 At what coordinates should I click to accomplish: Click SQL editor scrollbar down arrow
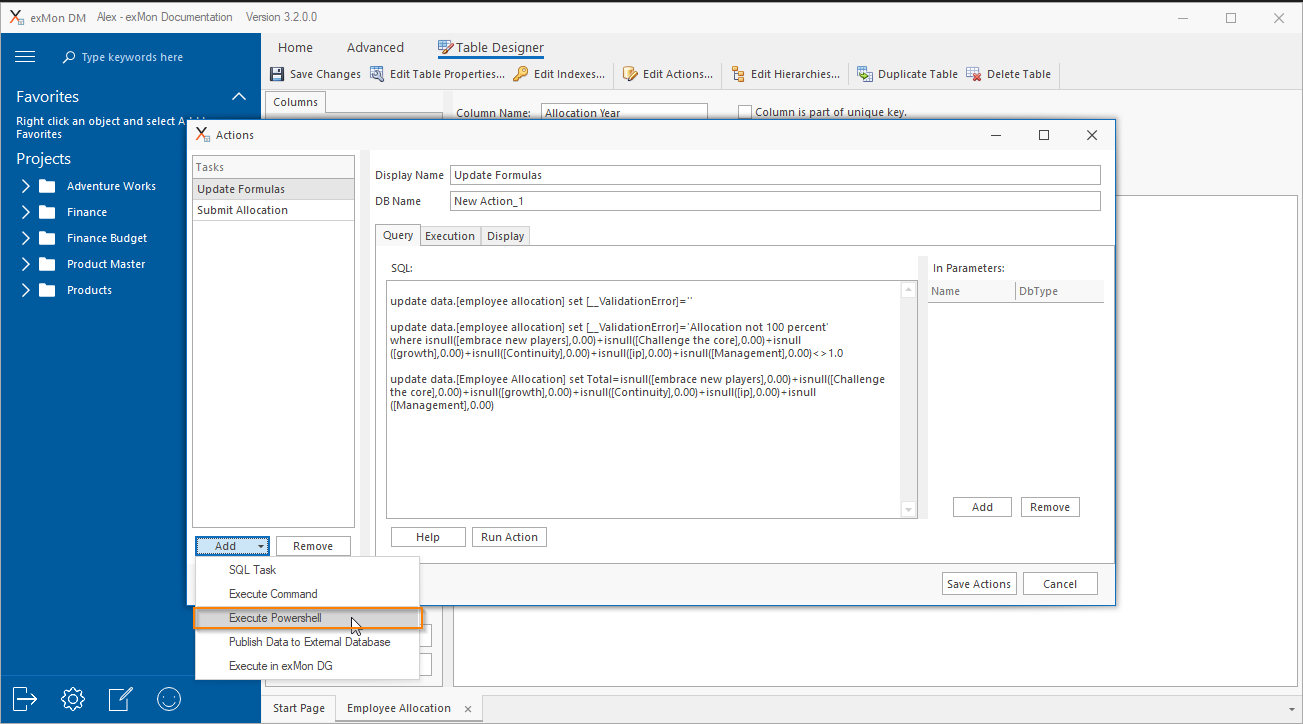pyautogui.click(x=909, y=510)
